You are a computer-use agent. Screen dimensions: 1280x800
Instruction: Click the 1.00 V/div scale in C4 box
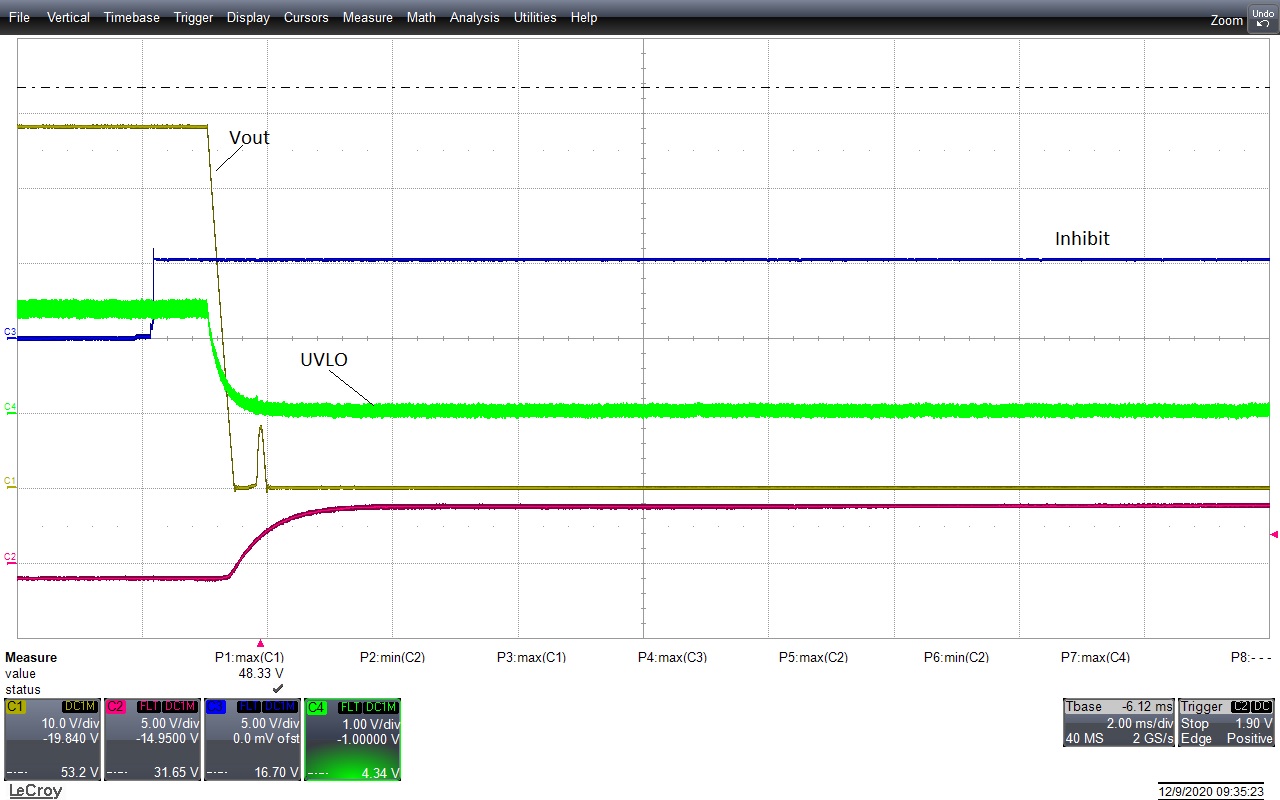pos(370,723)
